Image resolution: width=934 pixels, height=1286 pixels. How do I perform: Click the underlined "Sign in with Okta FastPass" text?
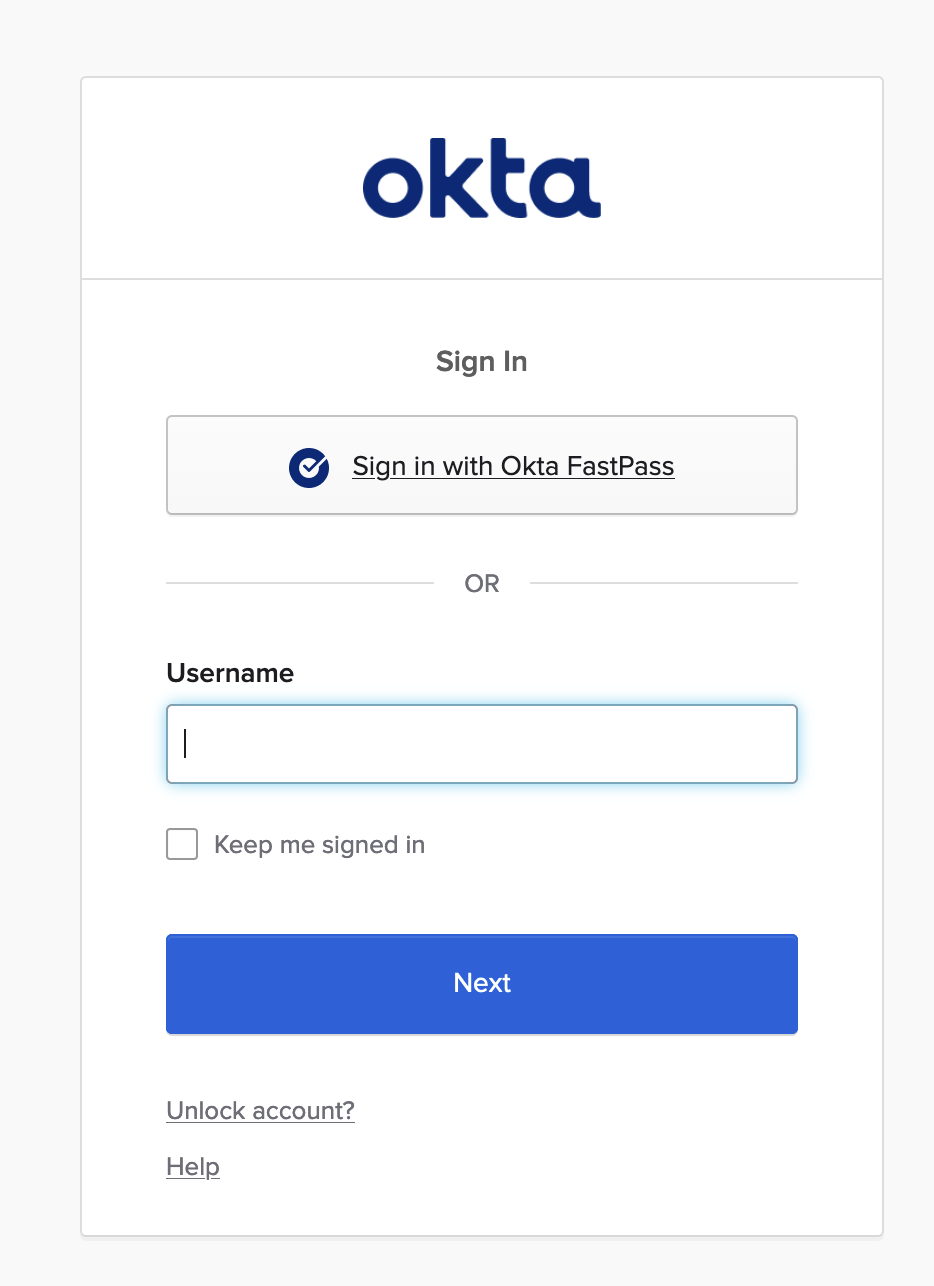click(513, 467)
